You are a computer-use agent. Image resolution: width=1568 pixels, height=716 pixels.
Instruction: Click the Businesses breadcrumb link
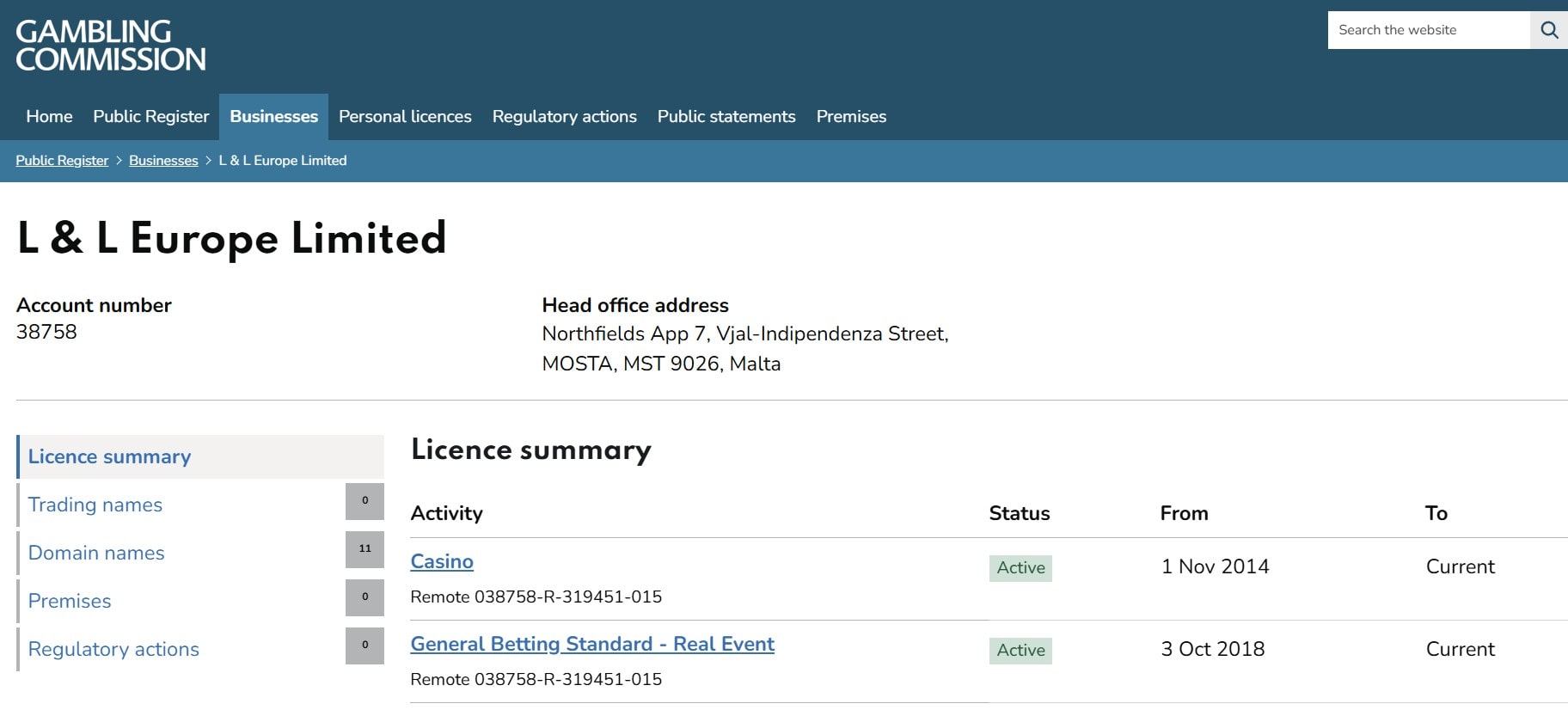coord(163,161)
